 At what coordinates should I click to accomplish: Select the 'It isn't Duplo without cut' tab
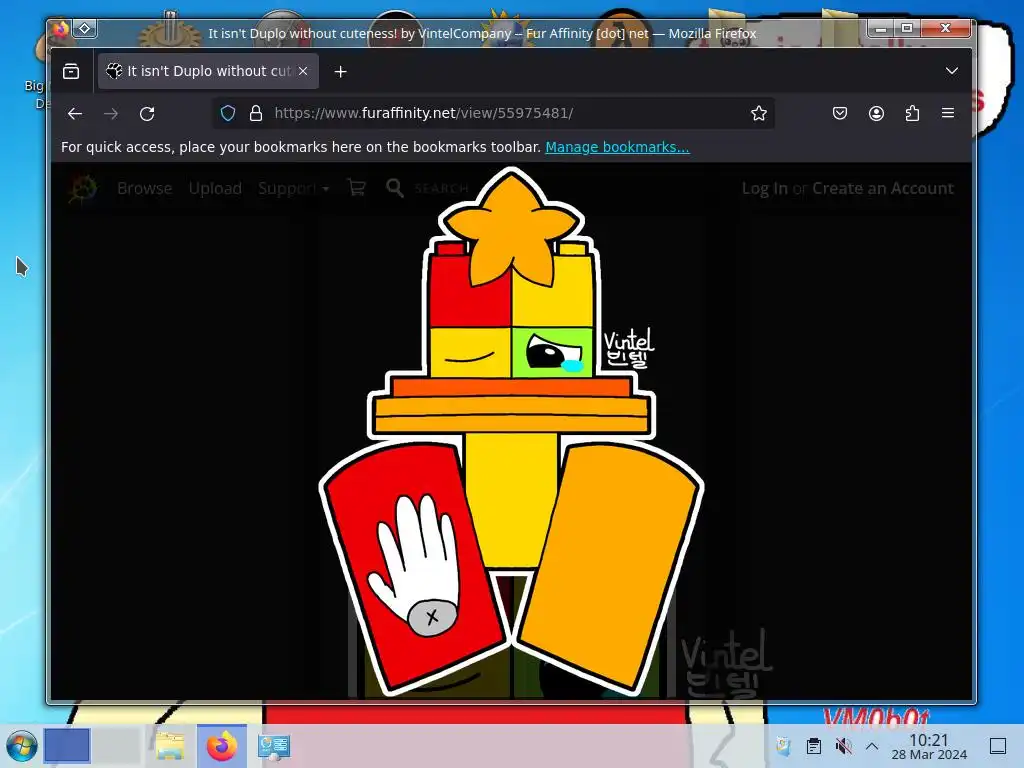[x=208, y=71]
